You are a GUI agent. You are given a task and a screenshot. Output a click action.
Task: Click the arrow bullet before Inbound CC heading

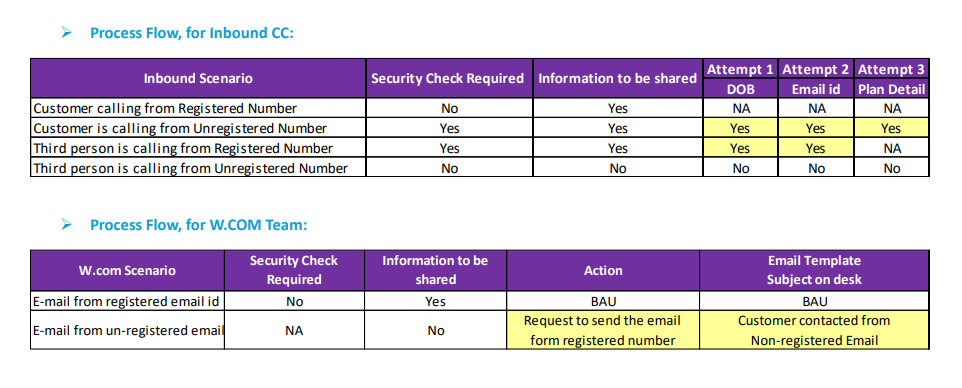[67, 33]
